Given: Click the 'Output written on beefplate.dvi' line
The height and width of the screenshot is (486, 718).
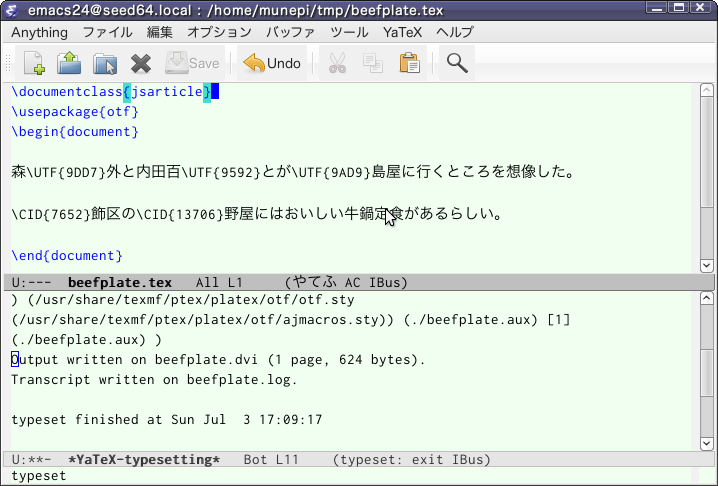Looking at the screenshot, I should (x=218, y=360).
